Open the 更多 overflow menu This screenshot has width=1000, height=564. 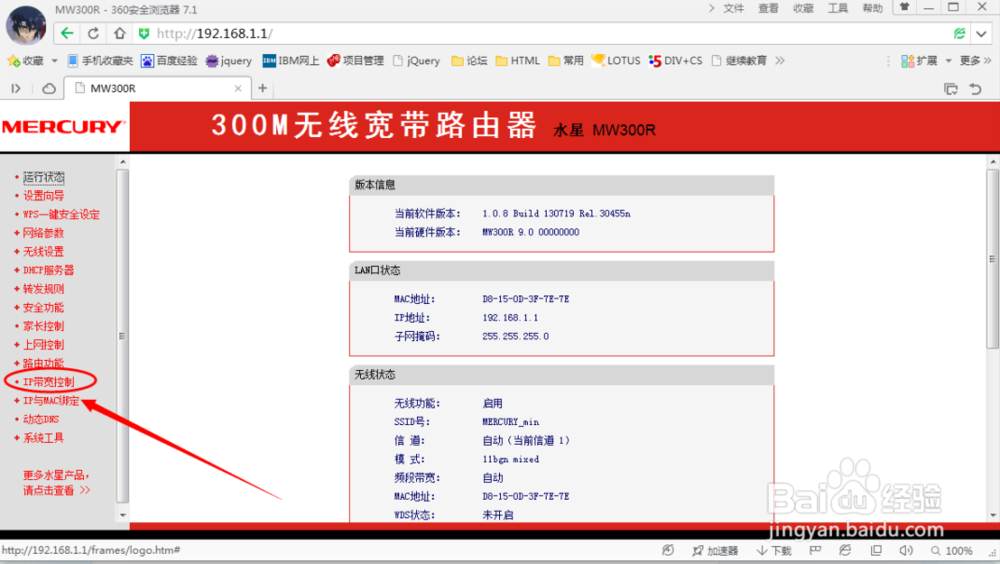pyautogui.click(x=976, y=61)
